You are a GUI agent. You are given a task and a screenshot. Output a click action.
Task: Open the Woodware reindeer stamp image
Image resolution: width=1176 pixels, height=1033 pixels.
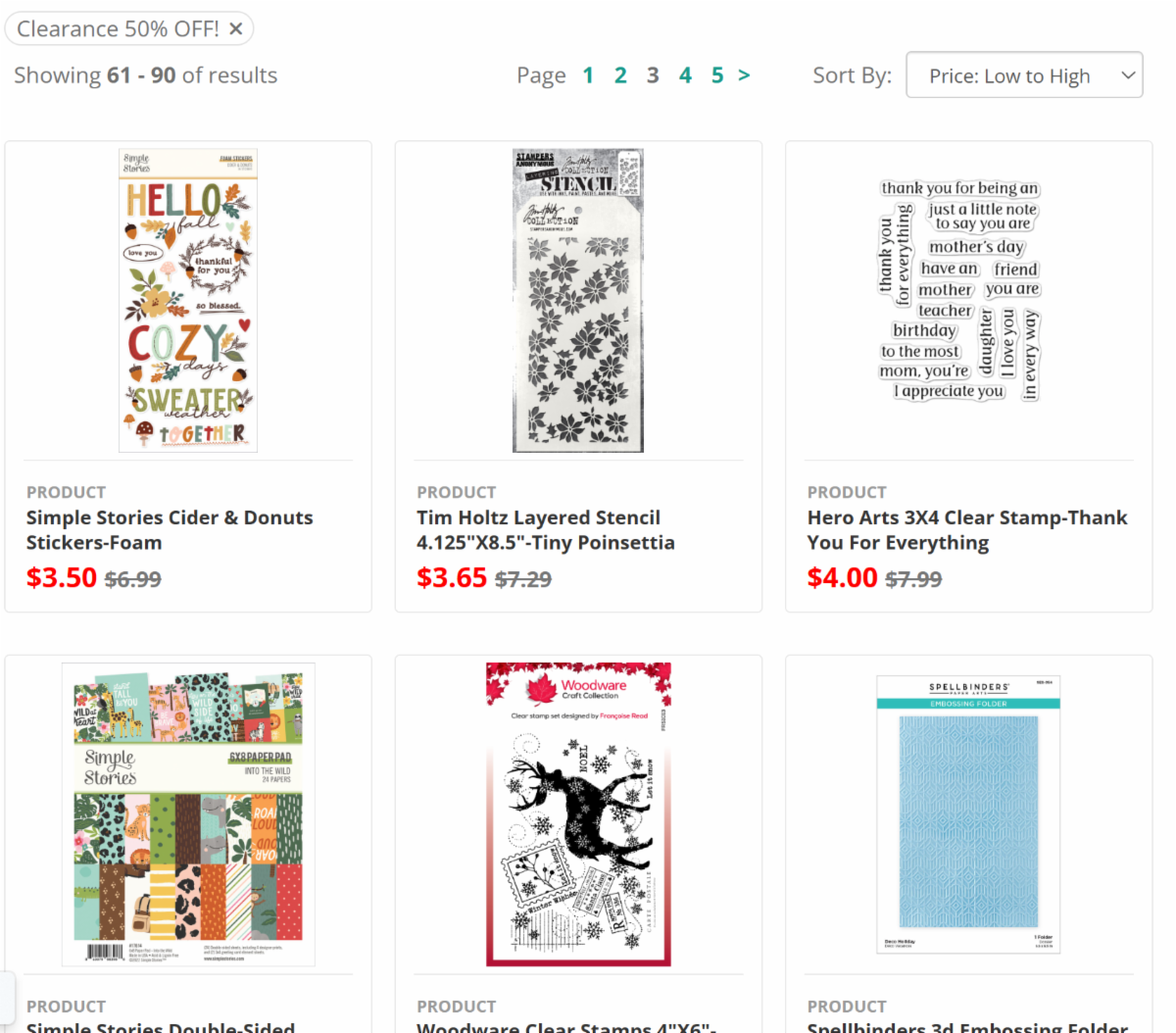click(578, 814)
